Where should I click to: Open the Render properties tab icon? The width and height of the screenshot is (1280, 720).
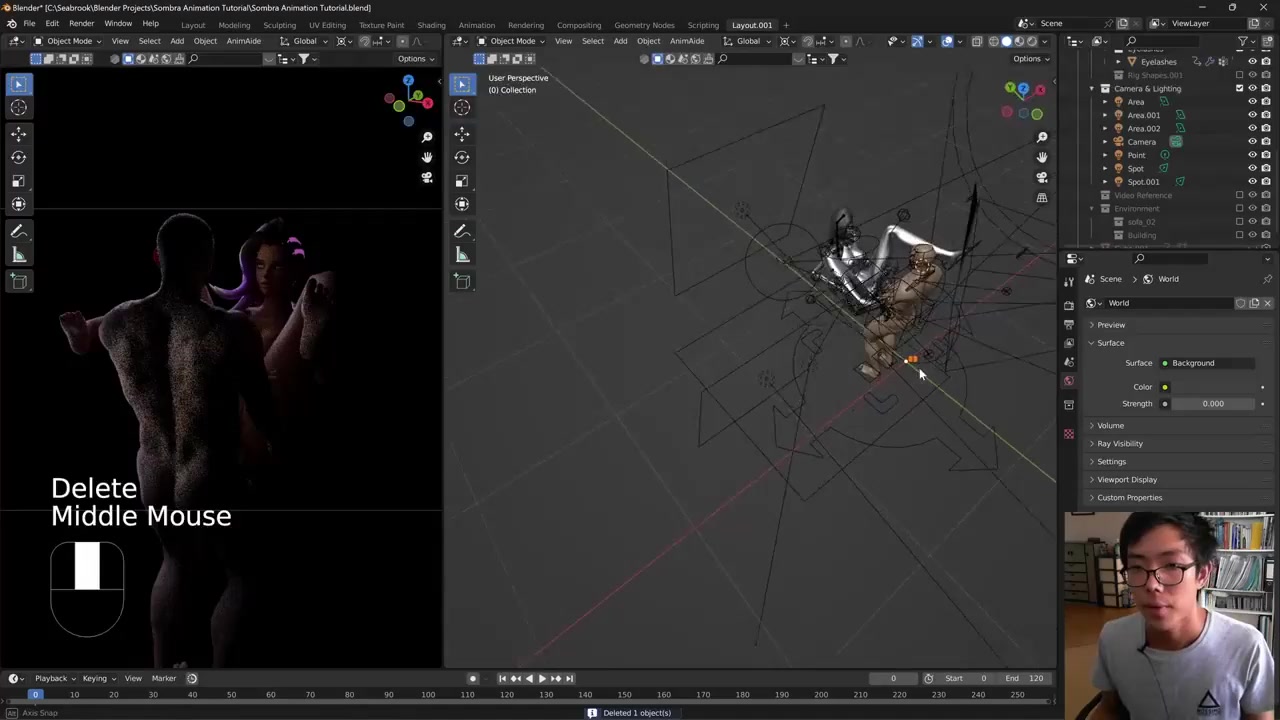tap(1069, 304)
